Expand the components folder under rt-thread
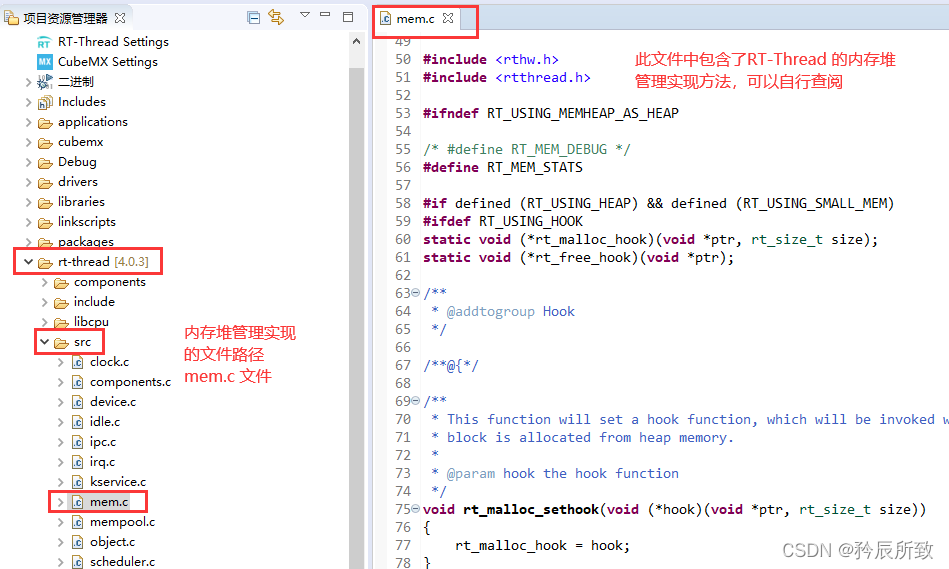The width and height of the screenshot is (949, 569). [x=44, y=282]
